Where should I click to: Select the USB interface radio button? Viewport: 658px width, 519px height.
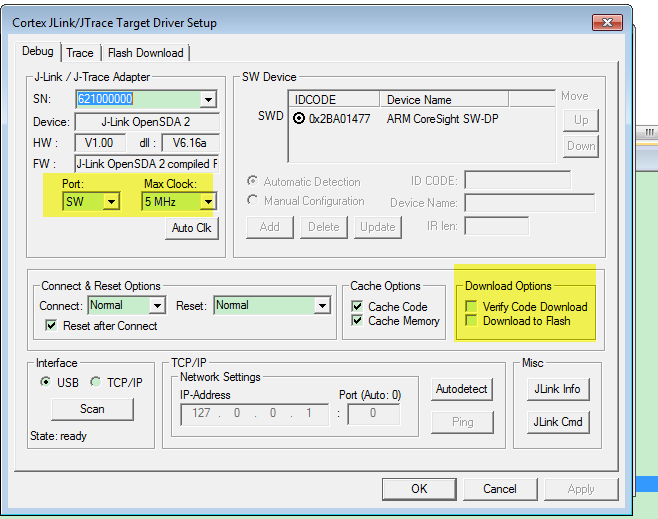[x=45, y=382]
